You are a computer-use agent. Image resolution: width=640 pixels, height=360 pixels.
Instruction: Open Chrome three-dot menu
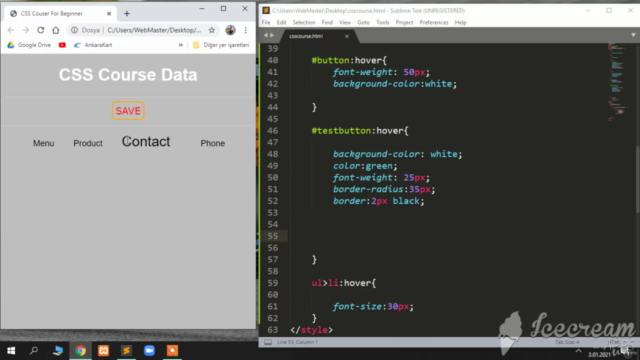click(245, 30)
